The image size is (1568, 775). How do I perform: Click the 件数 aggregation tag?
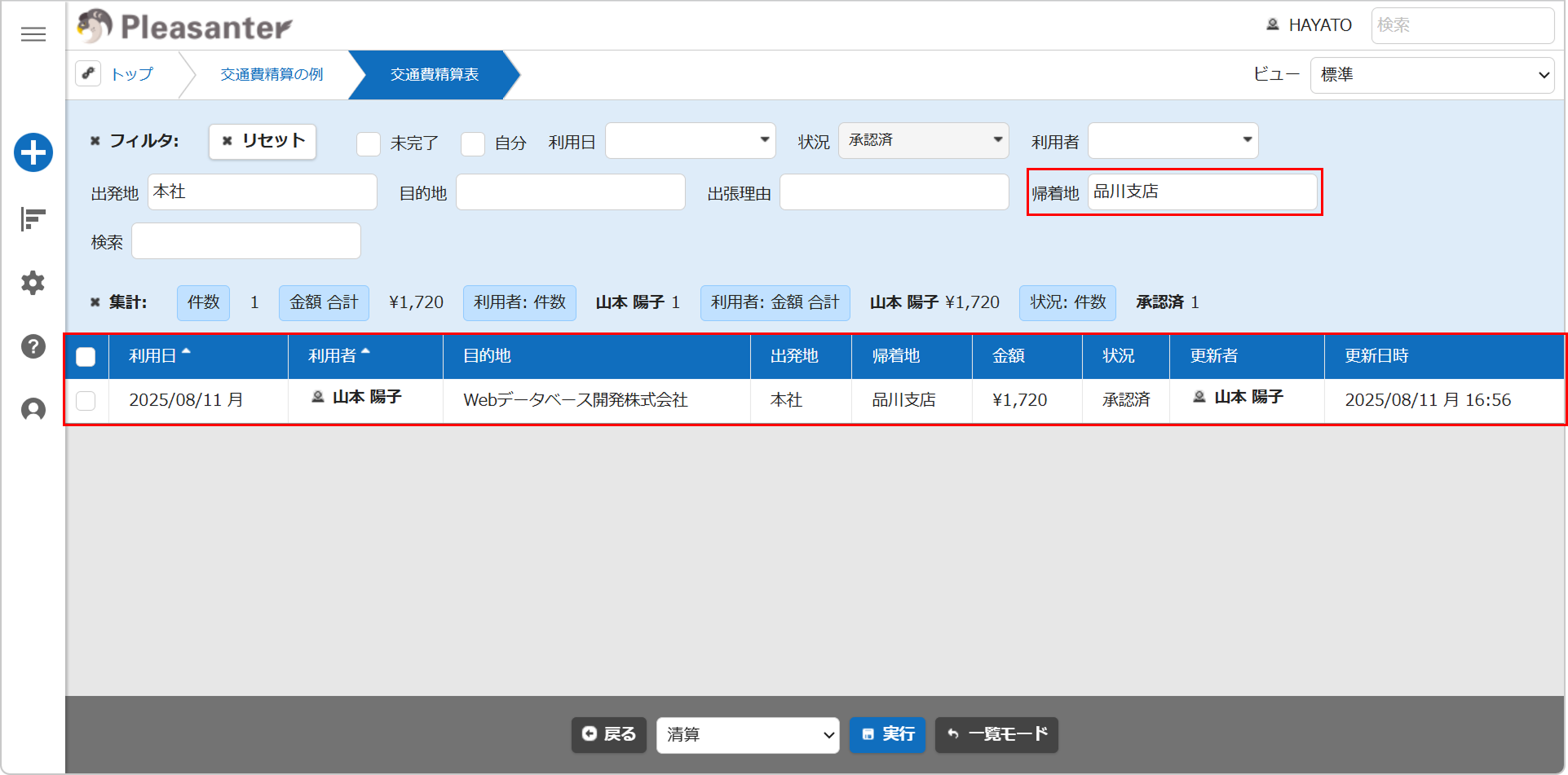[203, 303]
